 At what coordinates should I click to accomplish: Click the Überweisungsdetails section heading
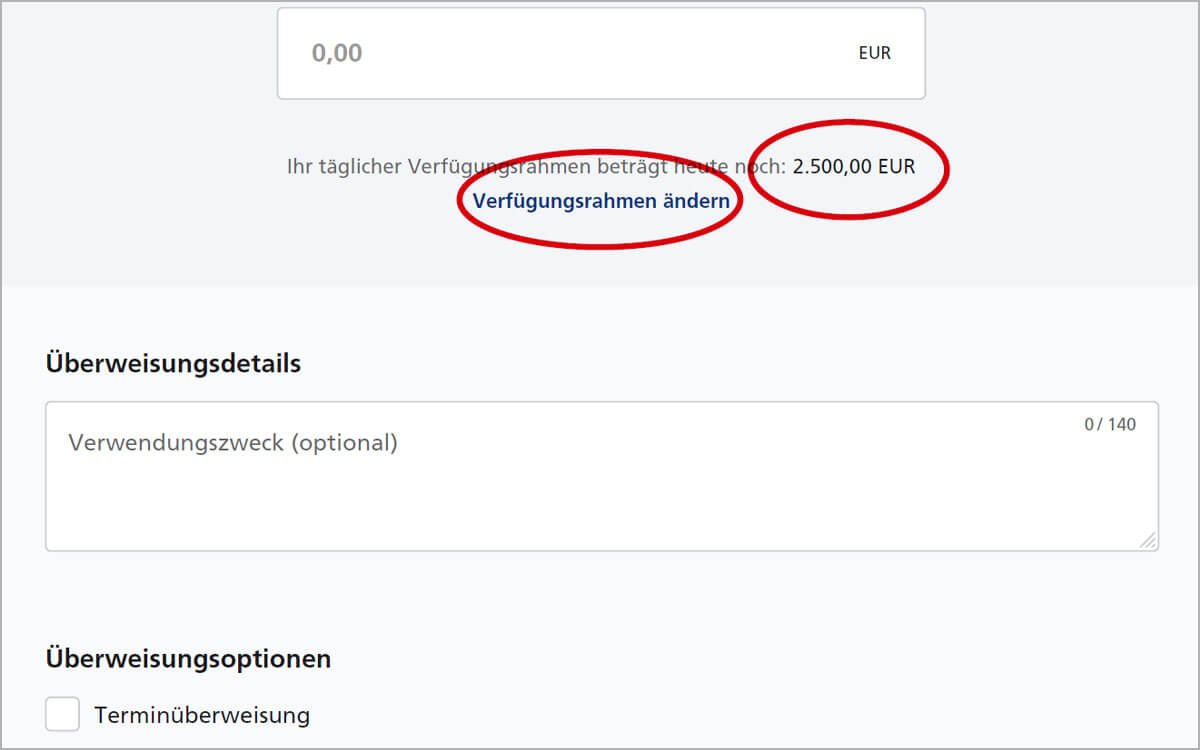tap(173, 363)
